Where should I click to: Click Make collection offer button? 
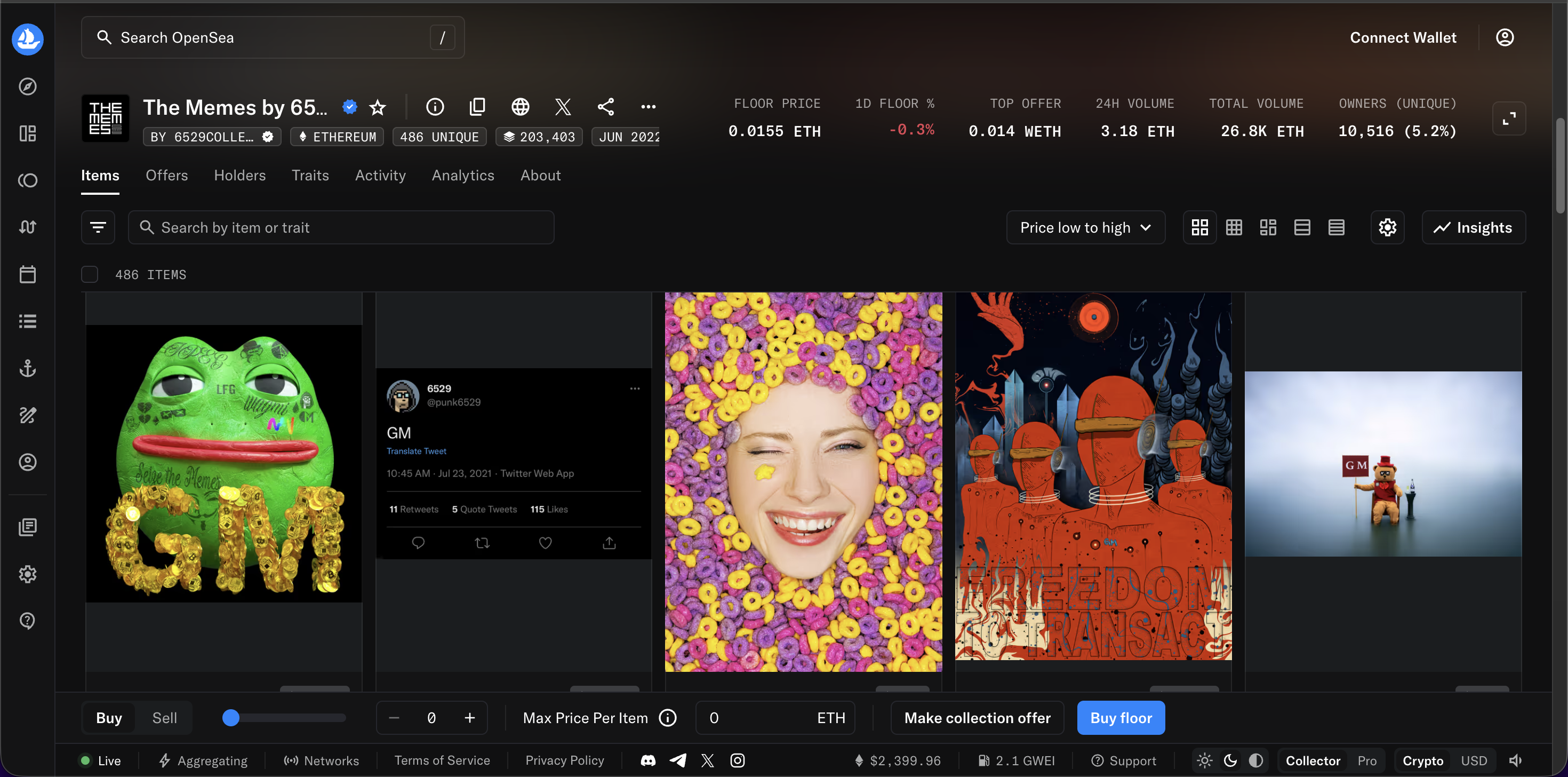pyautogui.click(x=977, y=718)
